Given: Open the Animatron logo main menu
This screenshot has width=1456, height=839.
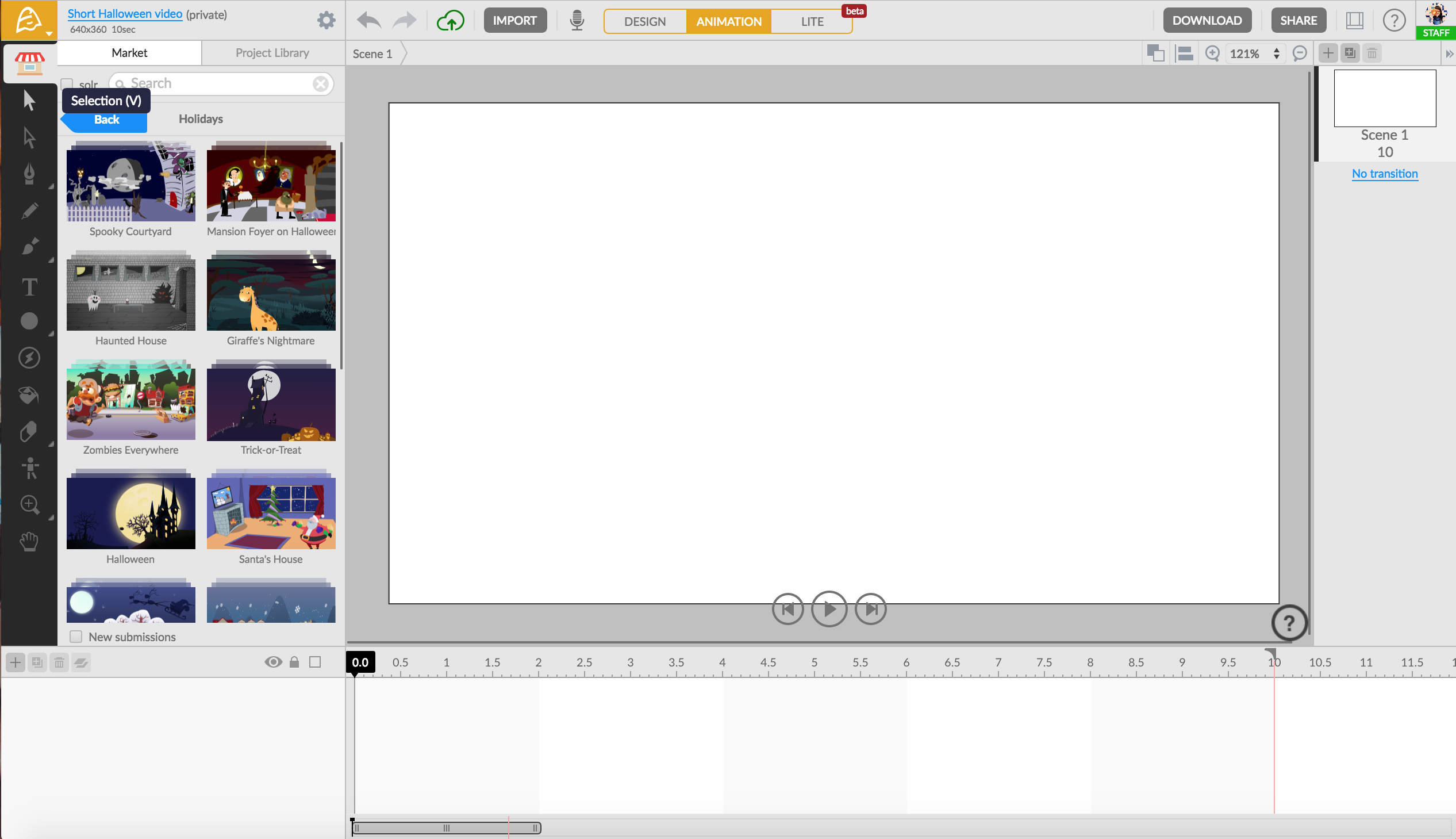Looking at the screenshot, I should 29,20.
